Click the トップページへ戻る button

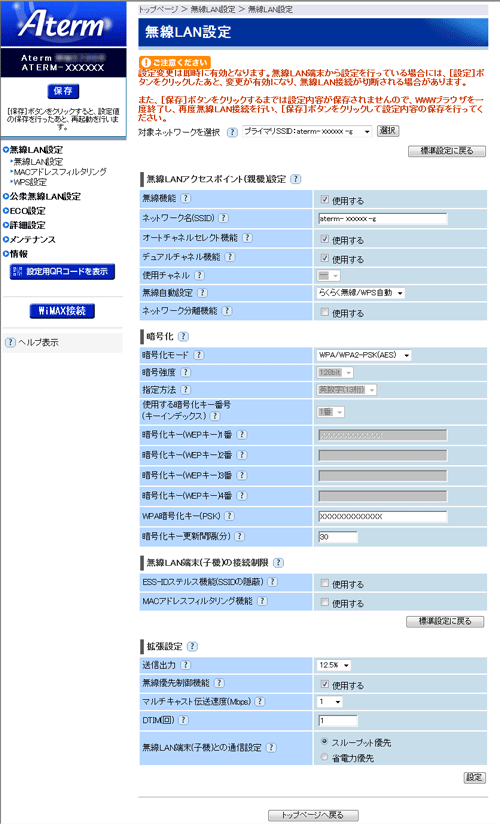[x=313, y=815]
